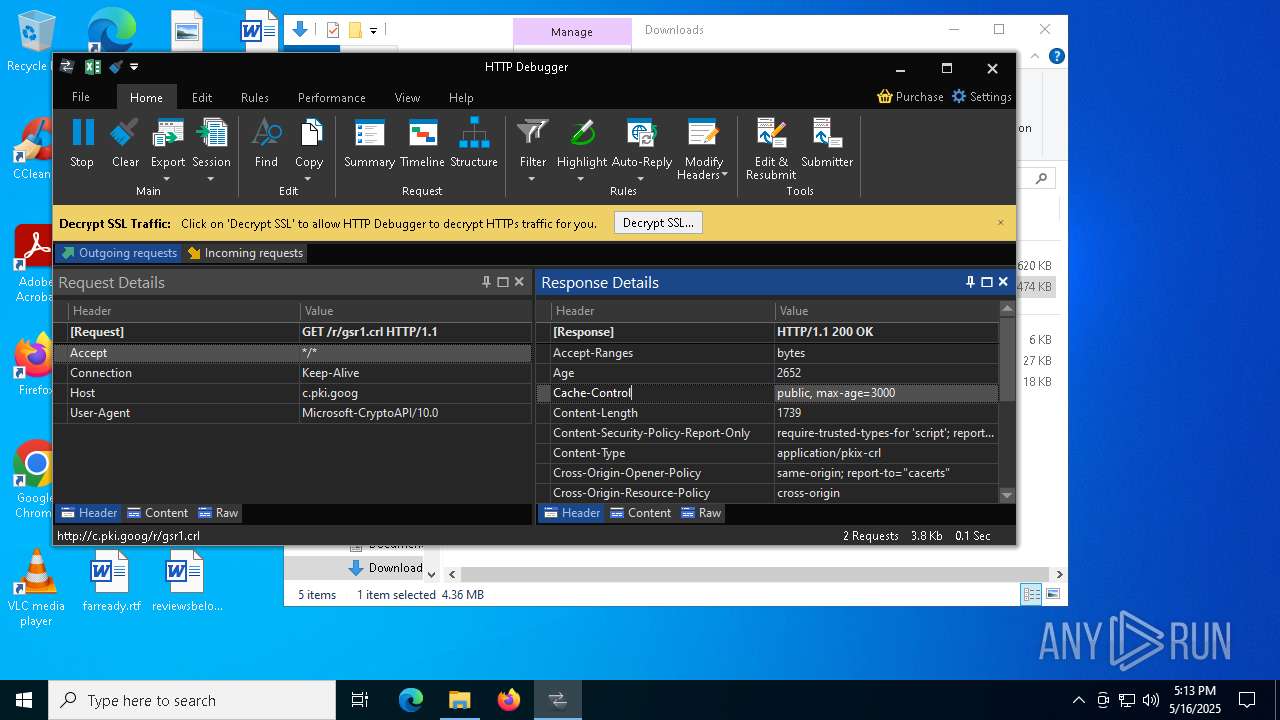The height and width of the screenshot is (720, 1280).
Task: Click the Auto-Reply rules icon
Action: tap(642, 134)
